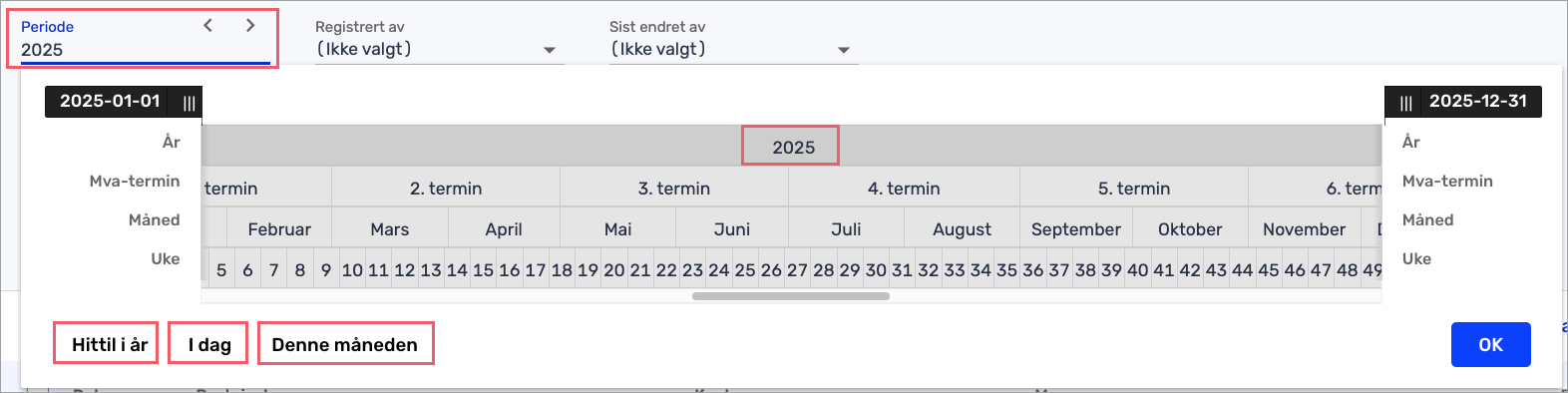Open the Sist endret av dropdown arrow
Screen dimensions: 1568x393
(x=844, y=50)
